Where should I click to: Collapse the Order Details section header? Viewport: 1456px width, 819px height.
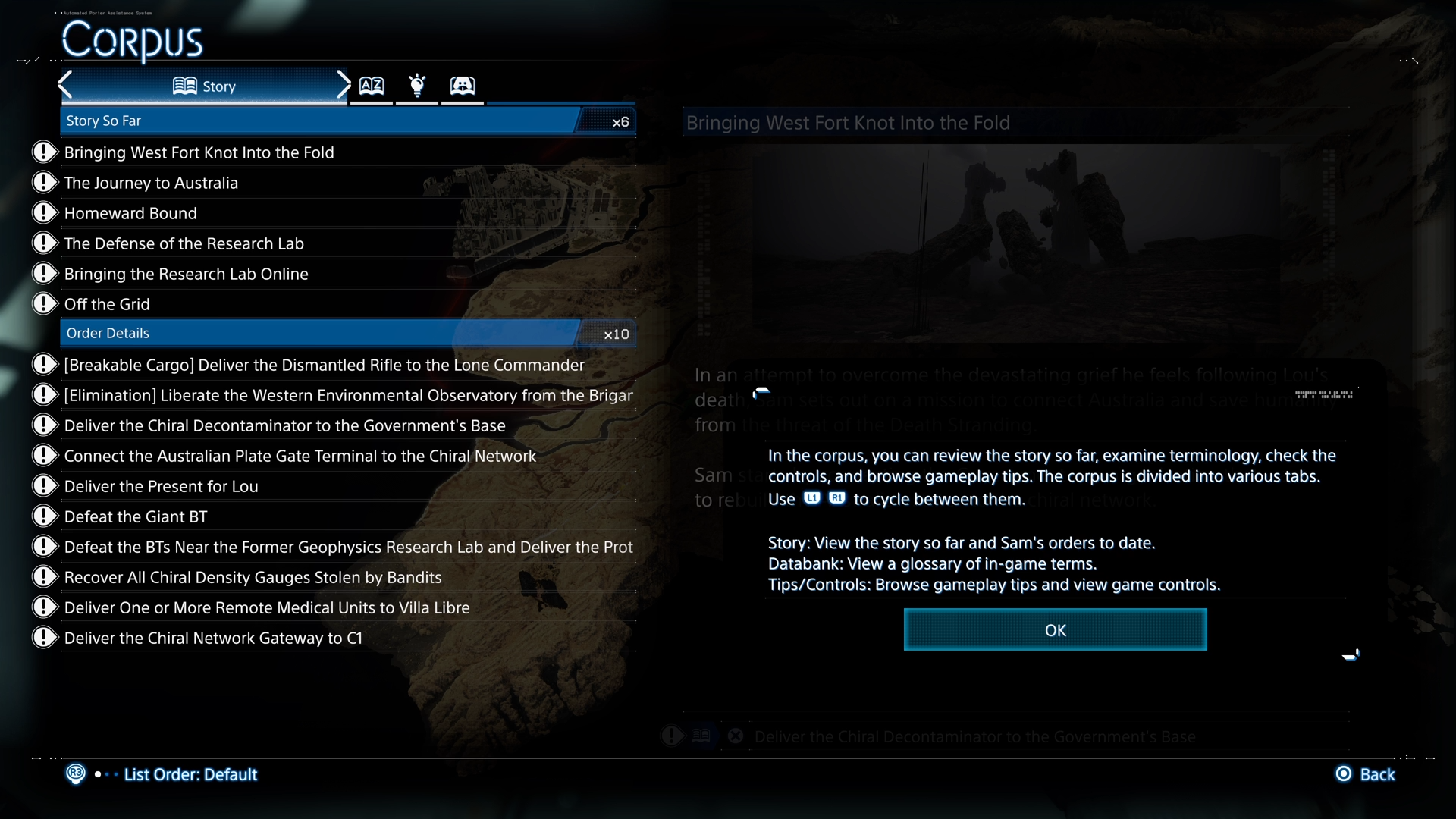pos(348,334)
